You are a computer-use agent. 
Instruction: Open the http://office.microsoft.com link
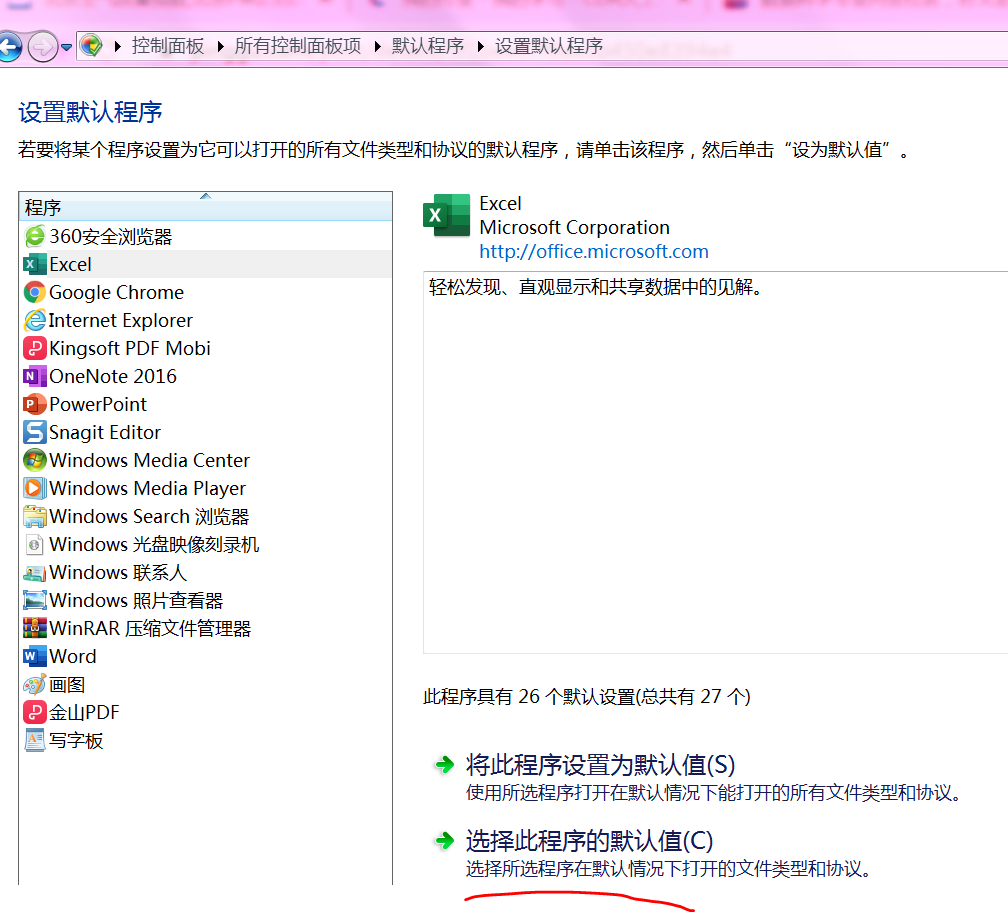click(x=594, y=251)
